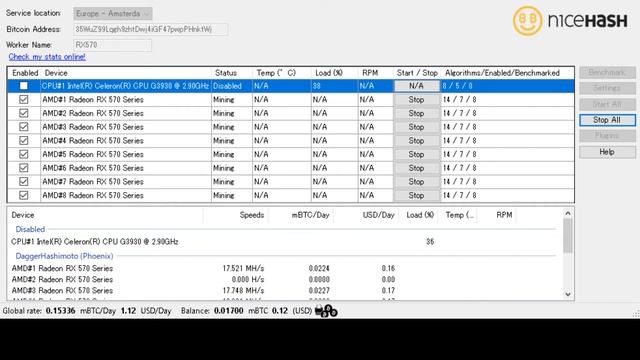Click the 0.0224 mBTC/Day value
This screenshot has height=360, width=640.
(x=319, y=268)
